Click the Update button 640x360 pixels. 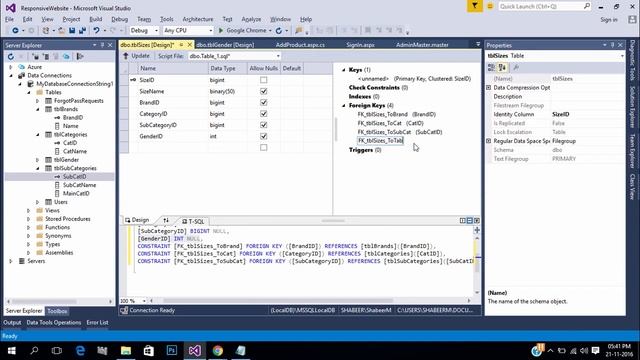point(137,56)
